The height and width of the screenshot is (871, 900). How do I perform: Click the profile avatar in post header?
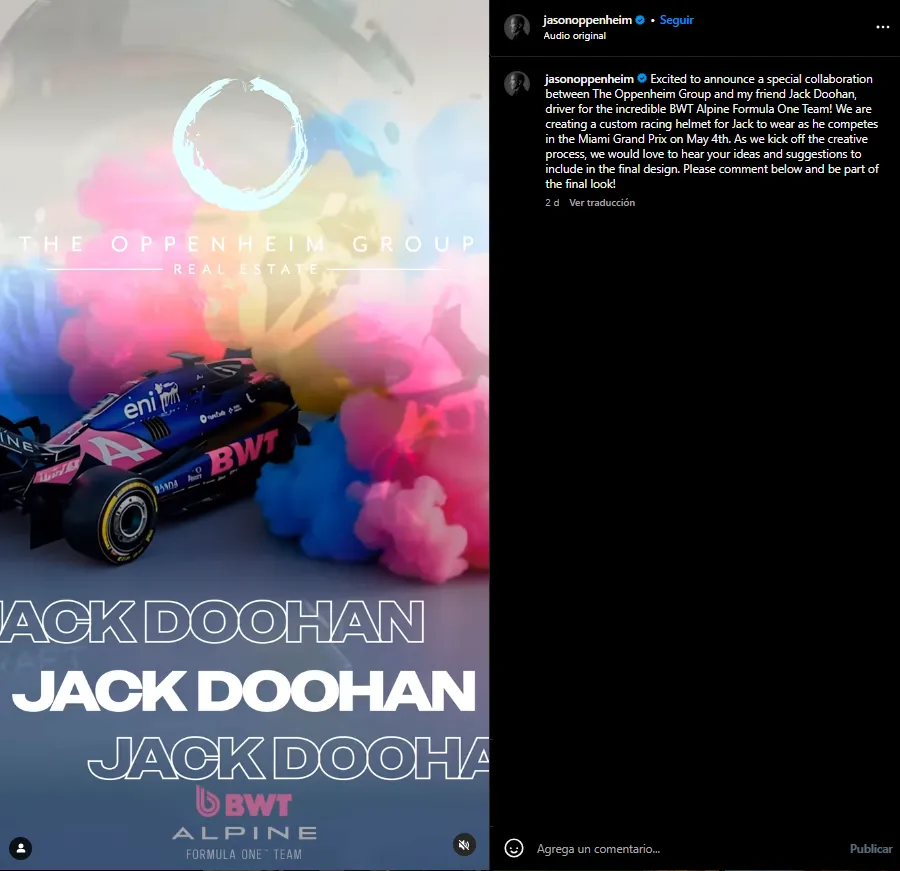point(517,27)
